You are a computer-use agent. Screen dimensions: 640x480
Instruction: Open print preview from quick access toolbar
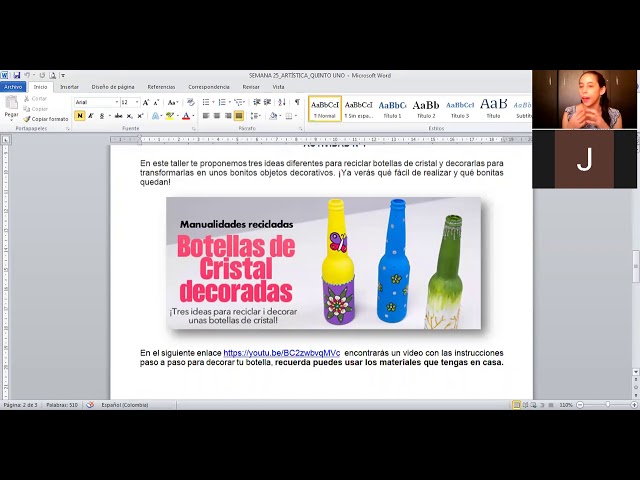point(53,75)
